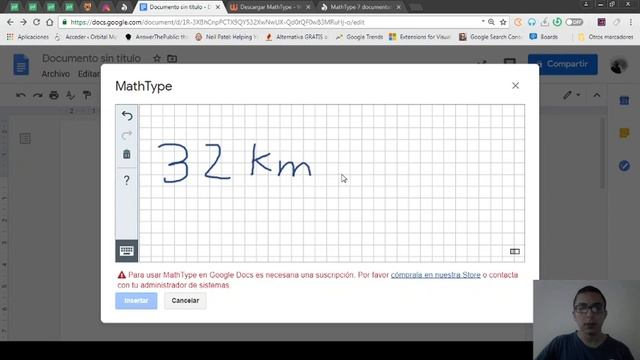Close the Documento sin título browser tab
The height and width of the screenshot is (360, 640).
[x=218, y=7]
